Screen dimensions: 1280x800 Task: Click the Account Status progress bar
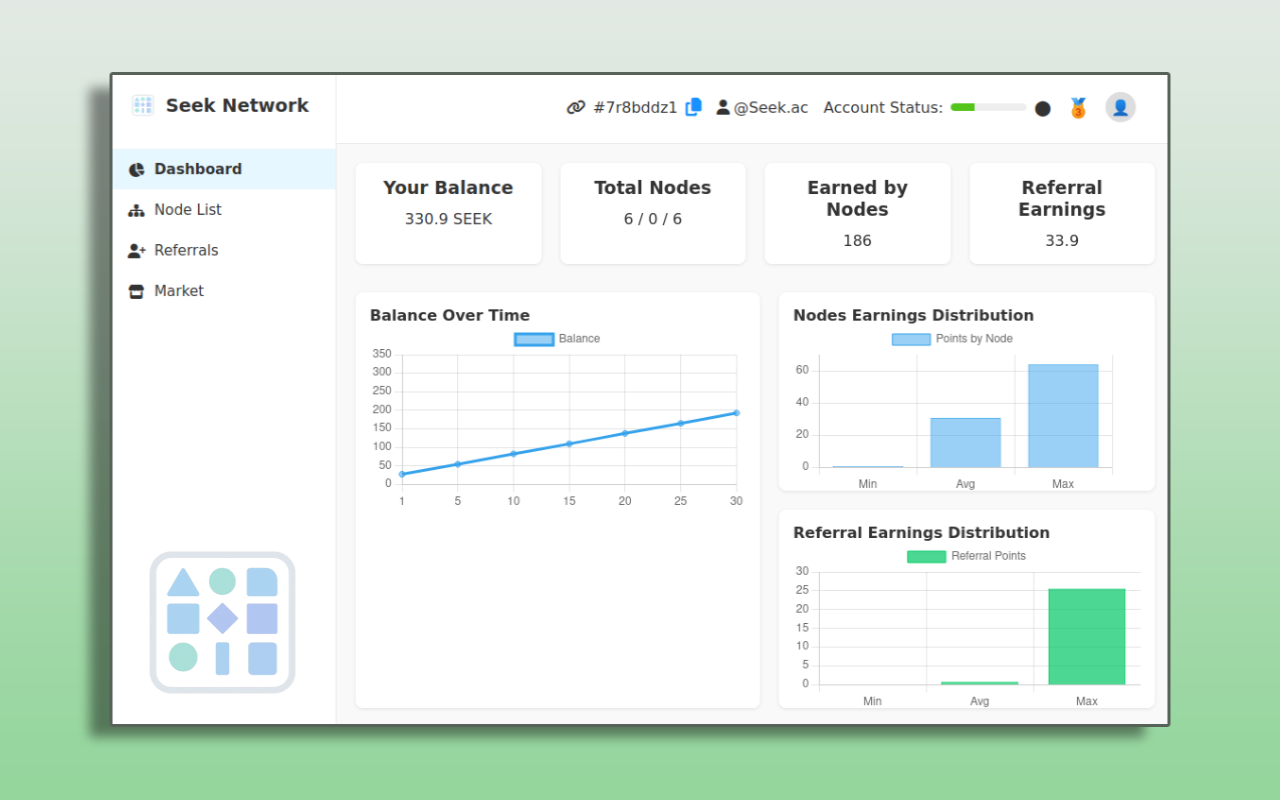(987, 108)
